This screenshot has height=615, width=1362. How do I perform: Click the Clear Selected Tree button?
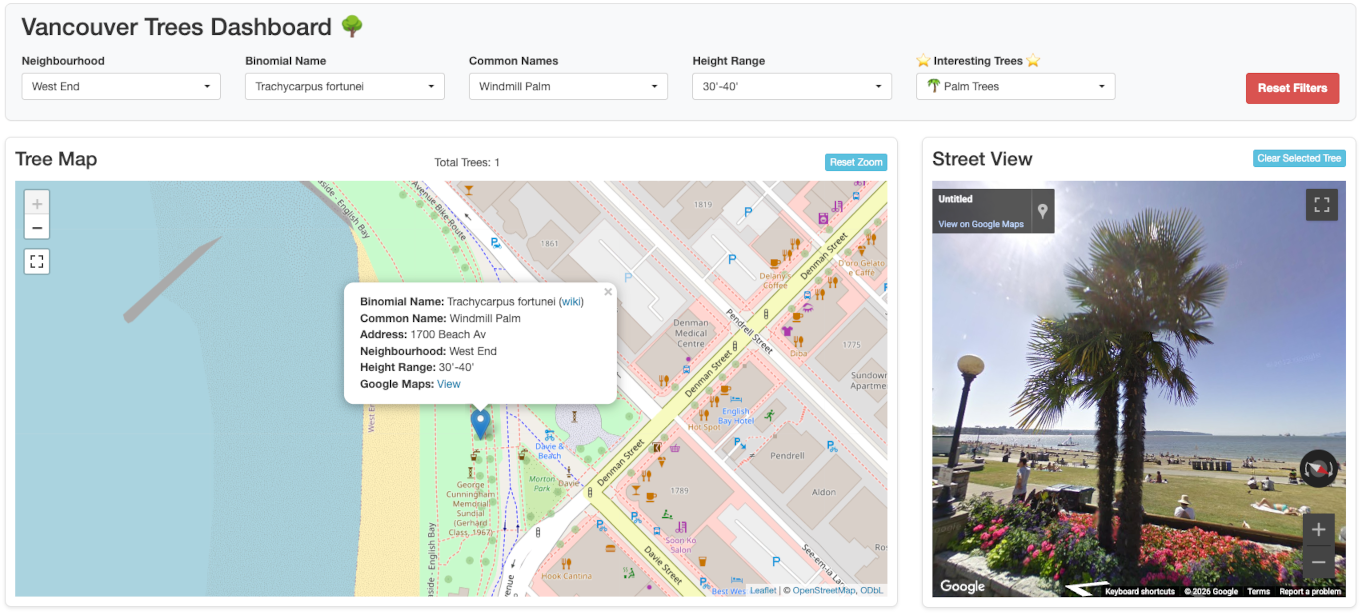1299,158
